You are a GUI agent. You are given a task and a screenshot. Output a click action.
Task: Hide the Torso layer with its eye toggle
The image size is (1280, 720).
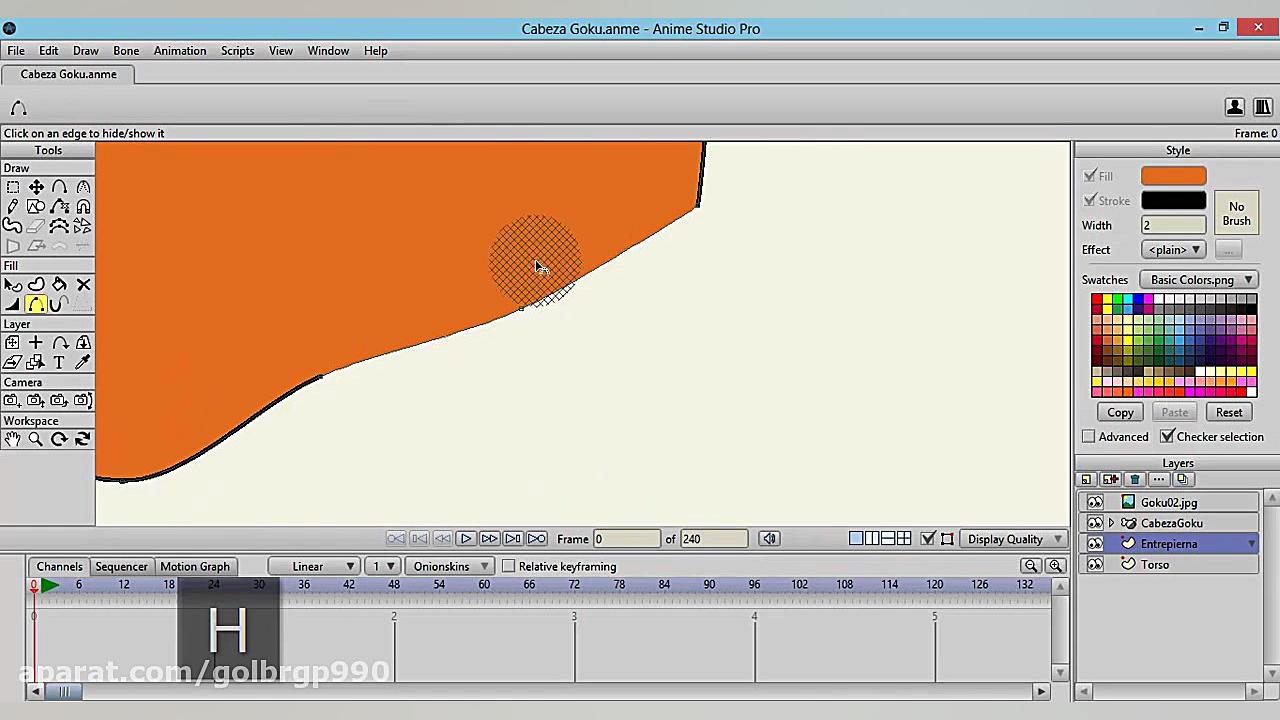point(1095,564)
